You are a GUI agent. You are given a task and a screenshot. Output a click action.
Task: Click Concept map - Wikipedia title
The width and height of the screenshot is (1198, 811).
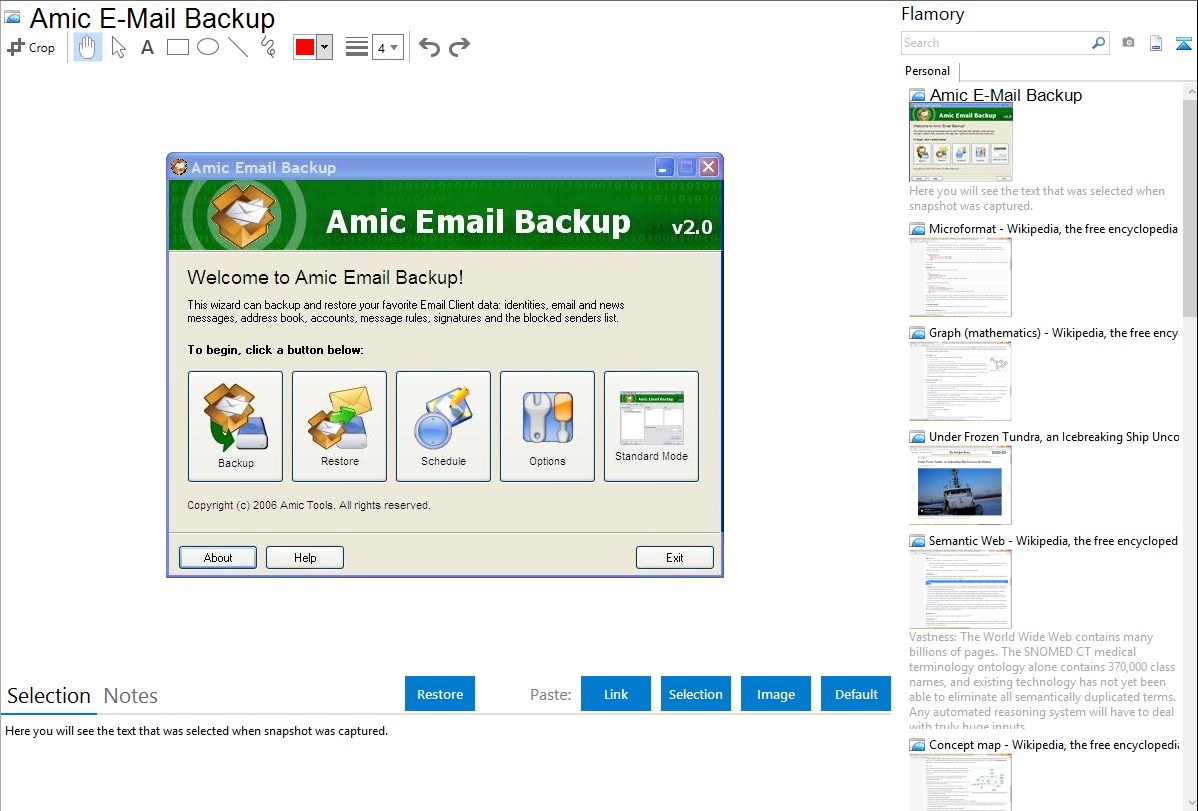1054,744
